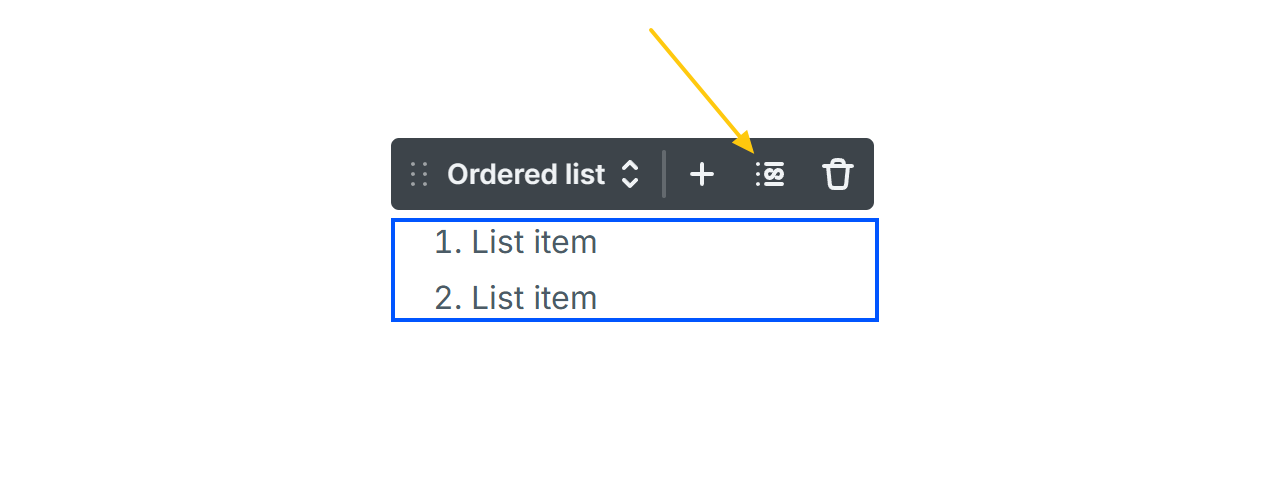The width and height of the screenshot is (1273, 477).
Task: Click the second List item text
Action: click(534, 298)
